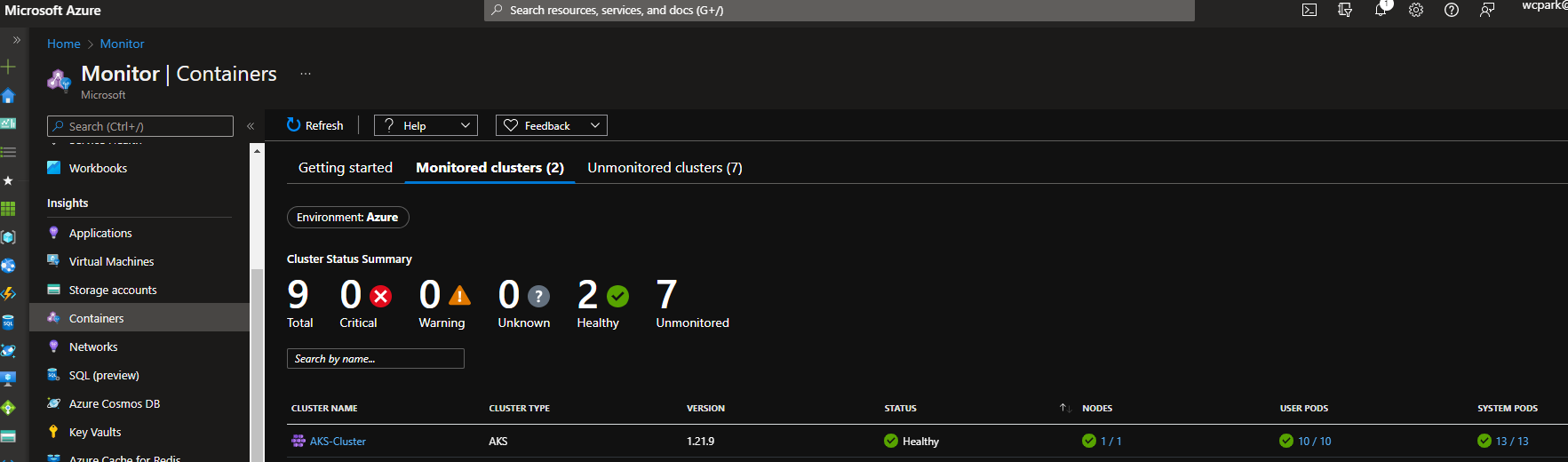Screen dimensions: 1568x462
Task: Open Virtual machines monitor icon in rail
Action: coord(8,379)
